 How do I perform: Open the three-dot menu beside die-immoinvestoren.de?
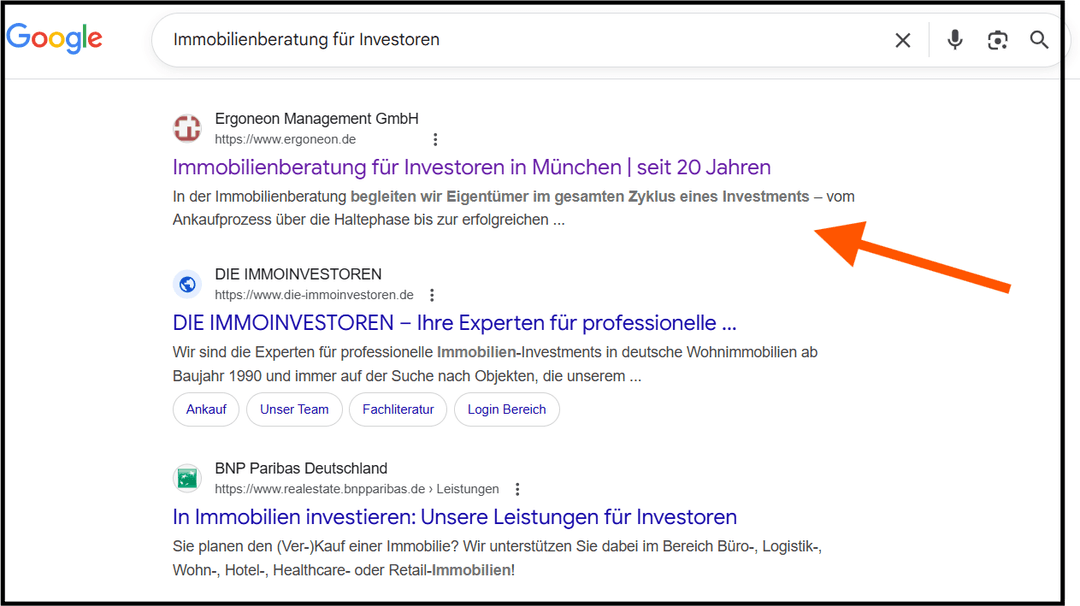click(x=431, y=294)
